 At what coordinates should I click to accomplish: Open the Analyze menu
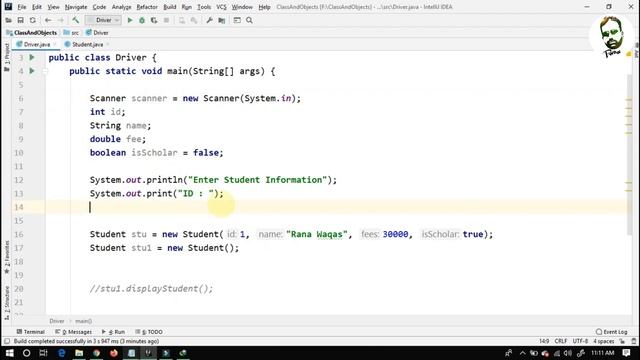click(x=121, y=7)
